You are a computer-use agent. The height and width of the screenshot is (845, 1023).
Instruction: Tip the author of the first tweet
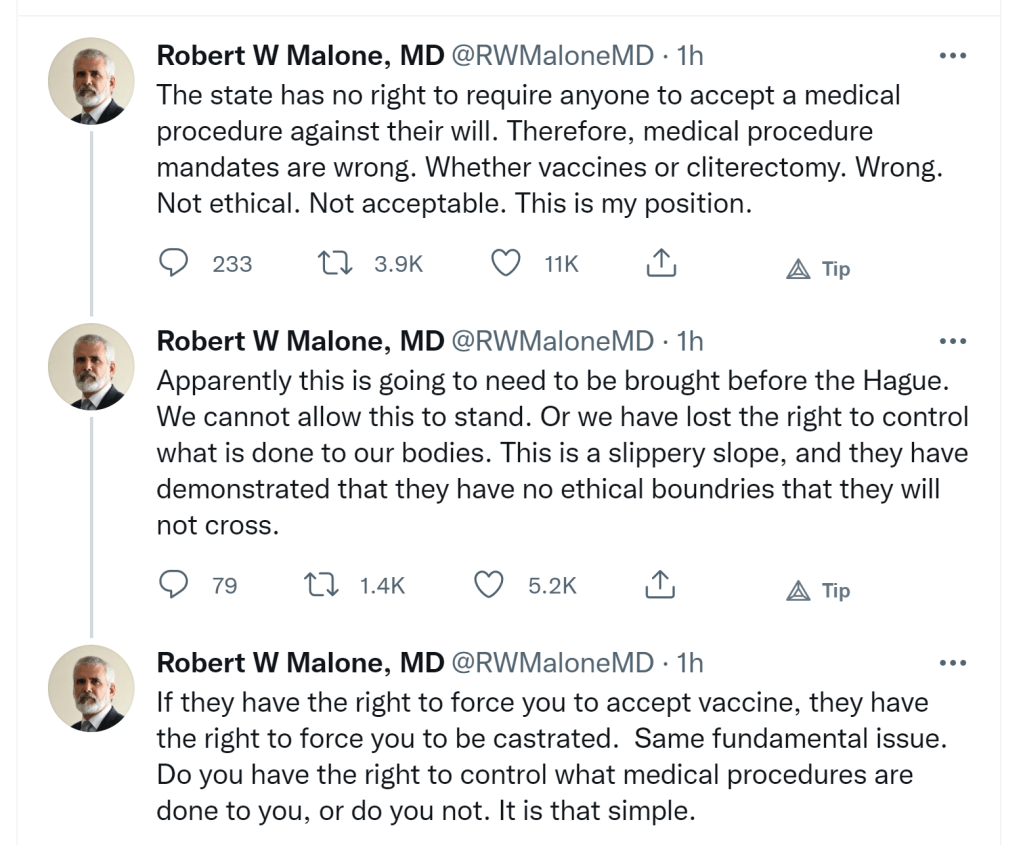(x=817, y=269)
